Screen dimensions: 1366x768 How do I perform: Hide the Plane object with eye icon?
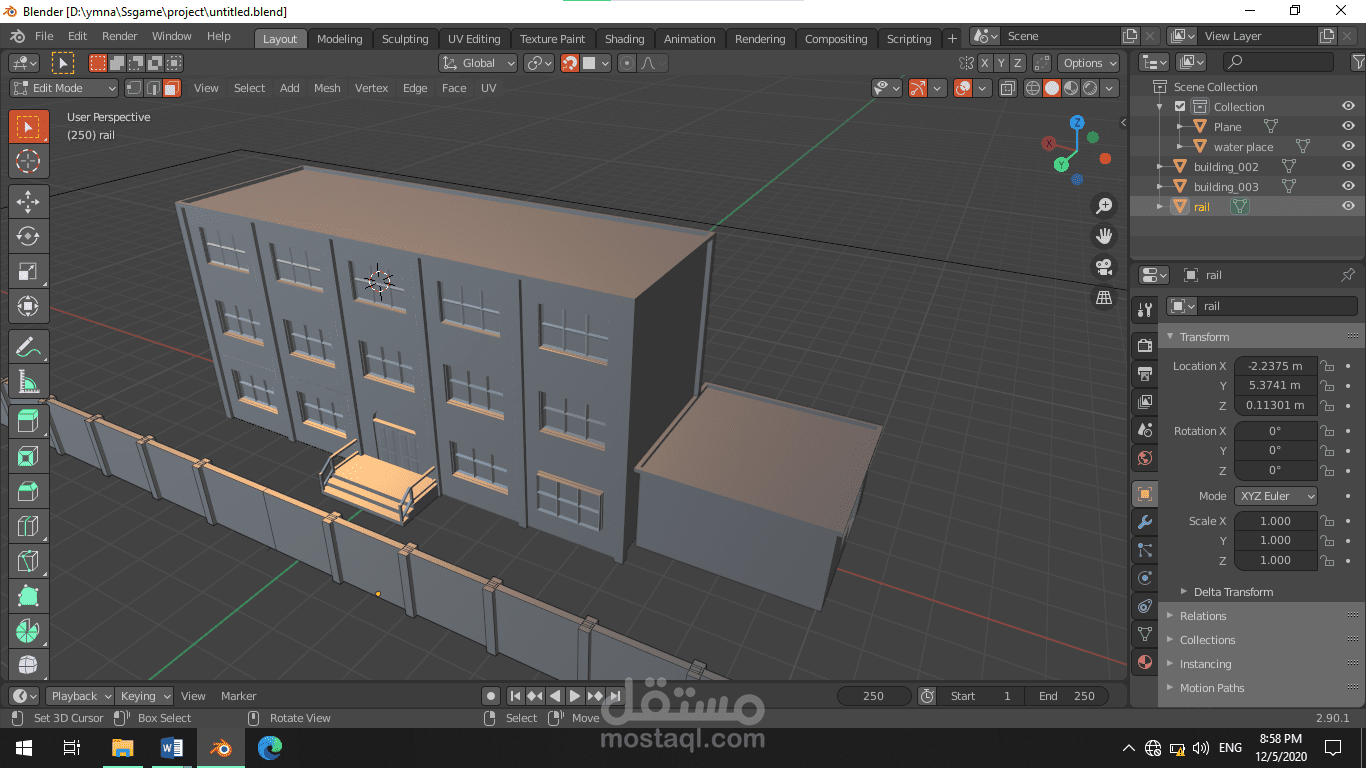(x=1348, y=127)
